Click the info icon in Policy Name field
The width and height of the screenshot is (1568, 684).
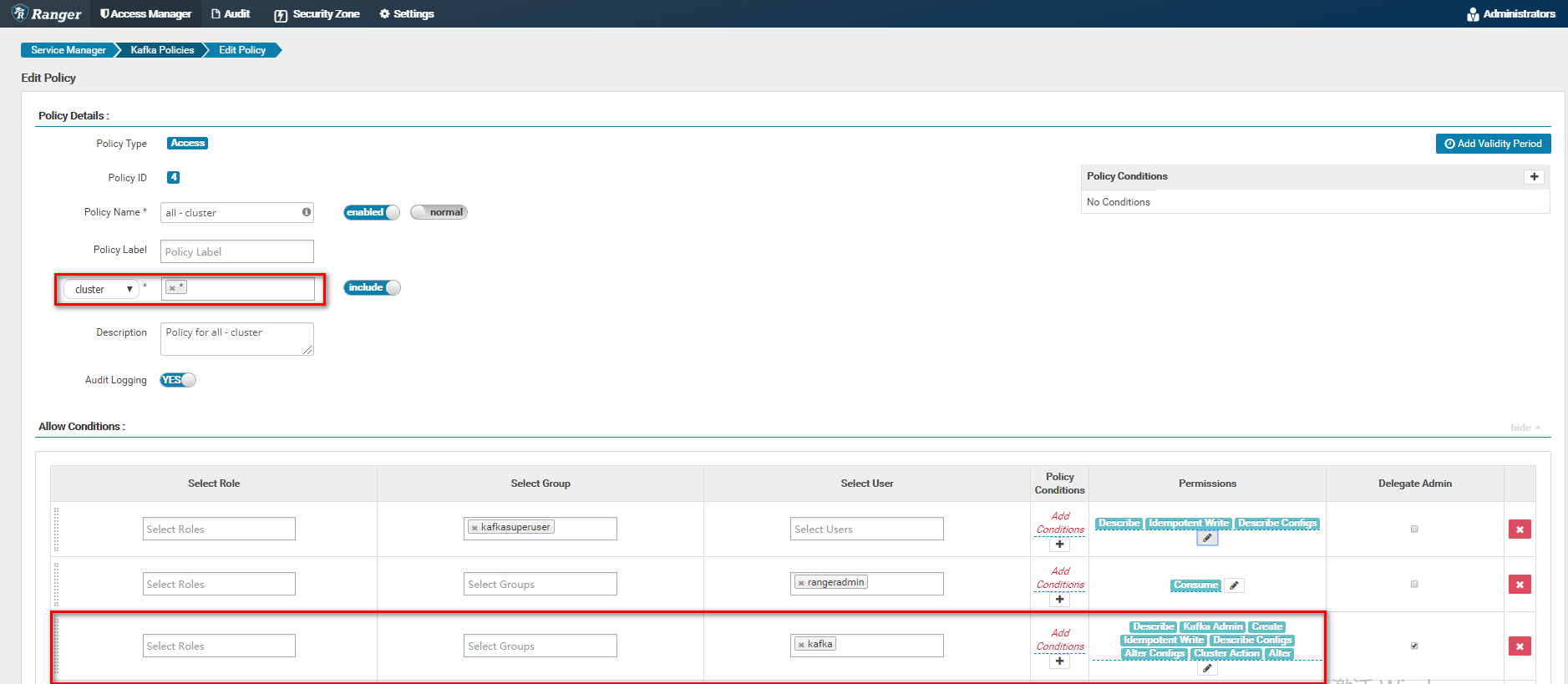307,212
